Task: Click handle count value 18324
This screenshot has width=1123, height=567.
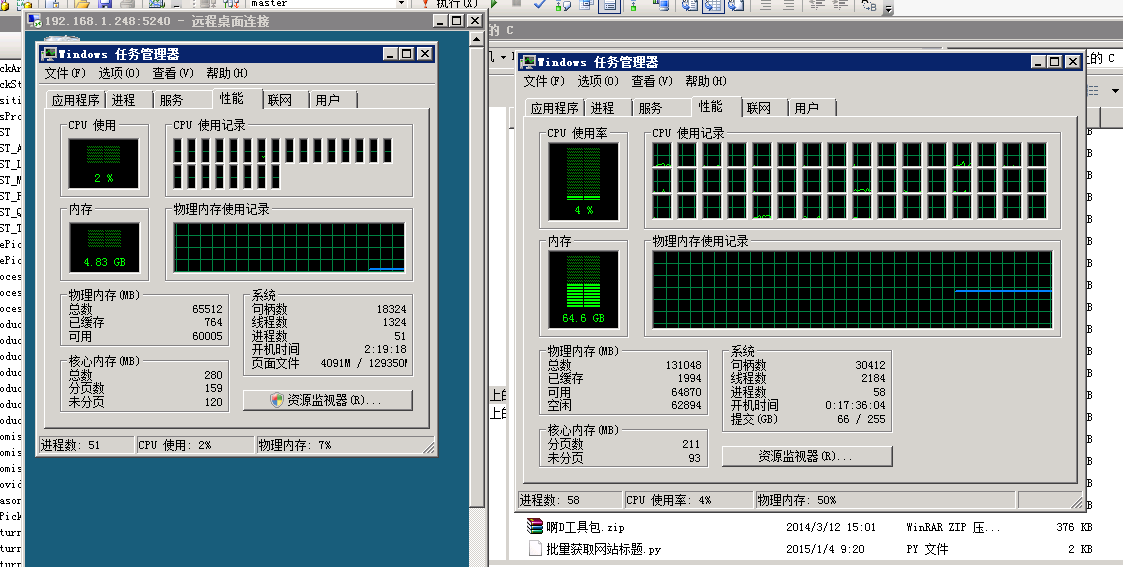Action: coord(392,309)
